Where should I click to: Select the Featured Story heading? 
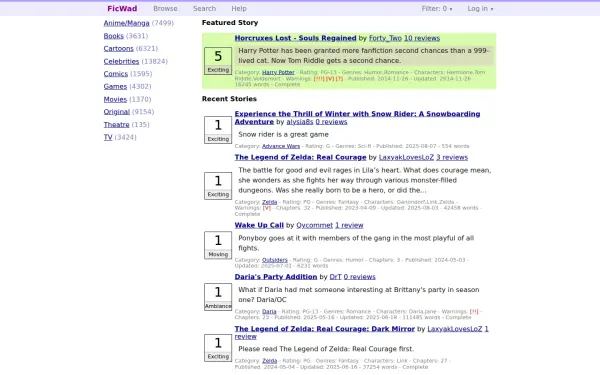(x=230, y=23)
